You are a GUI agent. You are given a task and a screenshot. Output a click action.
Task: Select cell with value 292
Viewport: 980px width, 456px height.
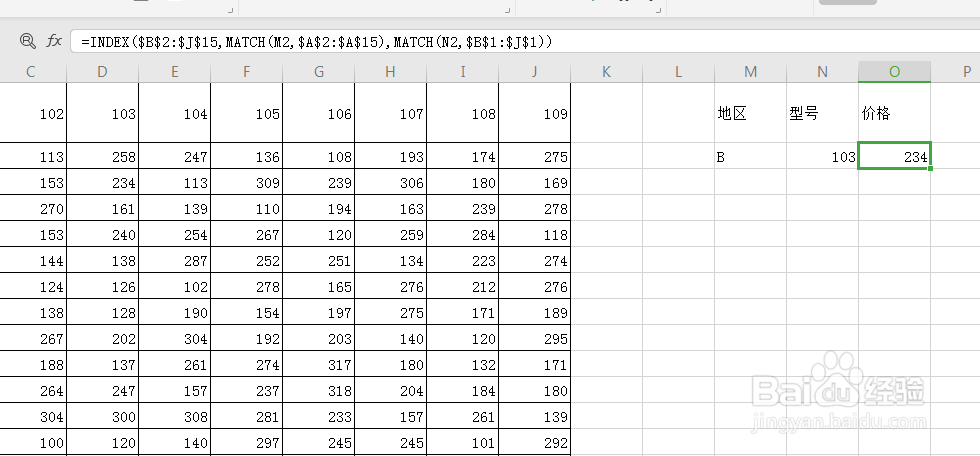click(x=534, y=442)
